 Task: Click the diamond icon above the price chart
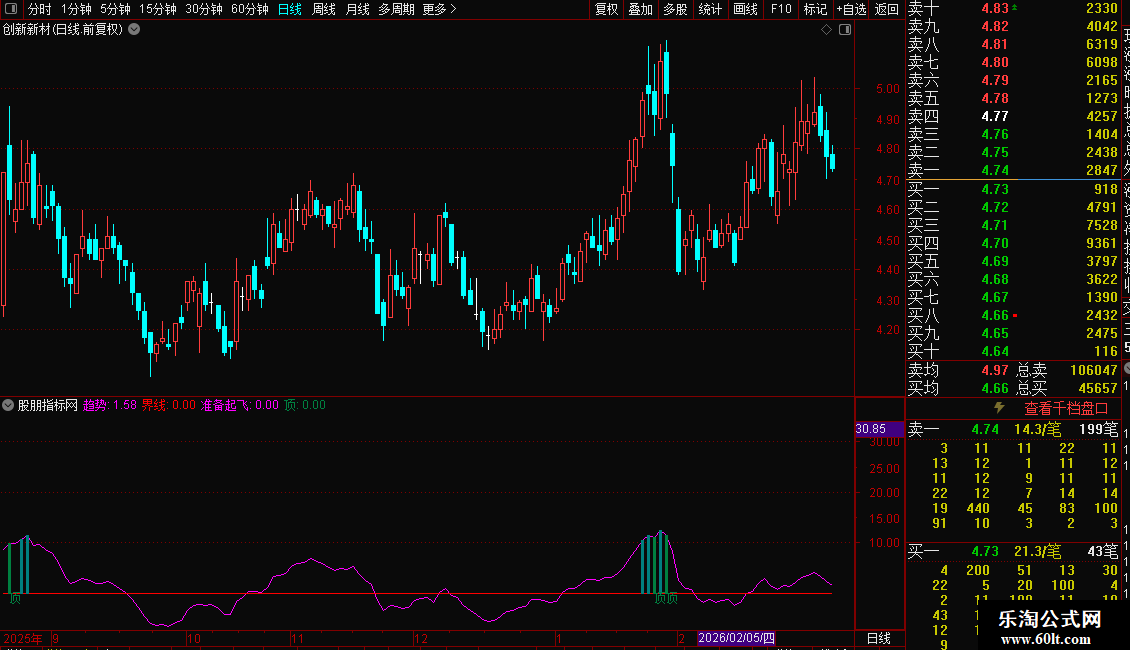[826, 30]
